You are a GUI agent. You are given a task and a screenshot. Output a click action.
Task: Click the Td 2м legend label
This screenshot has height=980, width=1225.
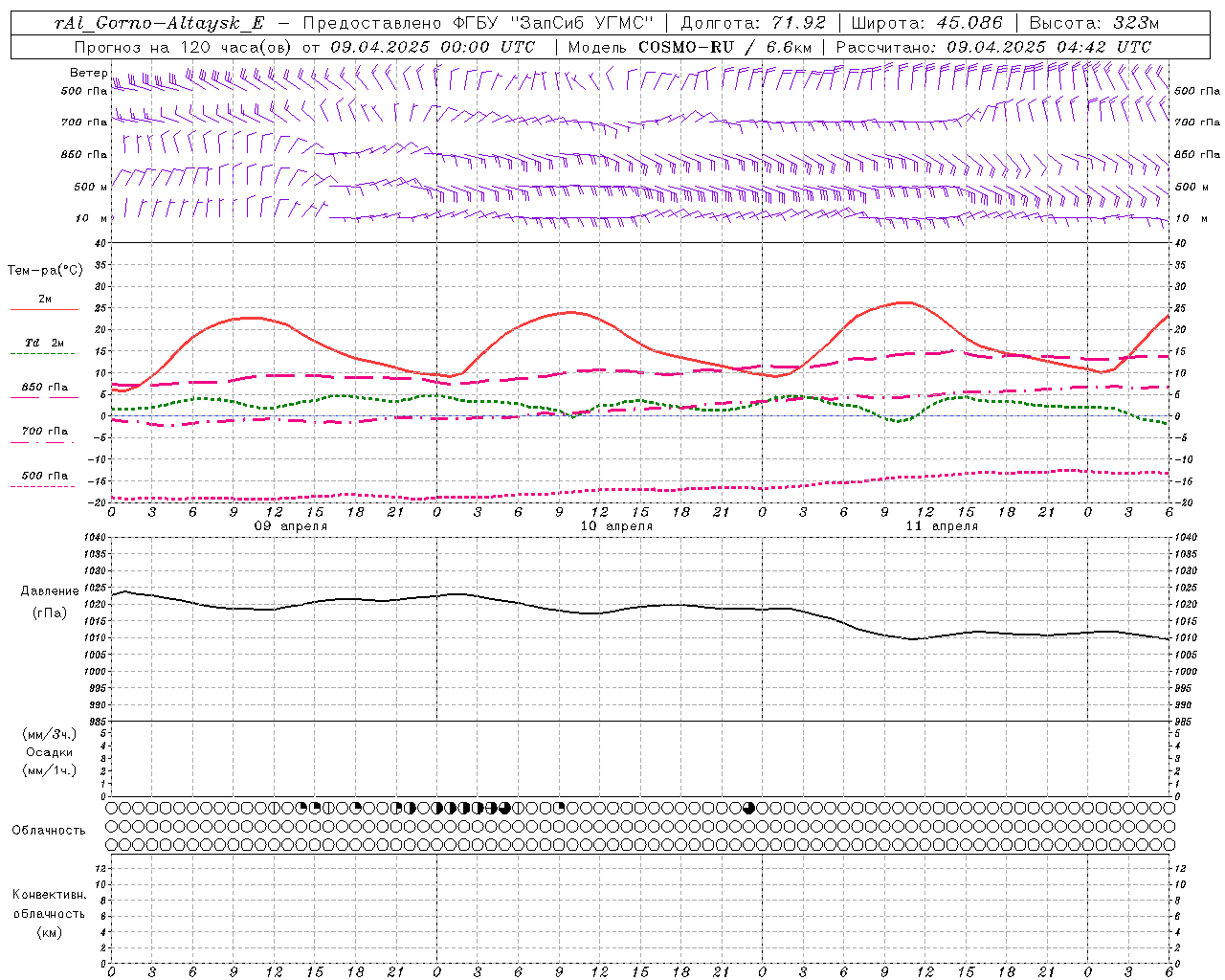44,343
